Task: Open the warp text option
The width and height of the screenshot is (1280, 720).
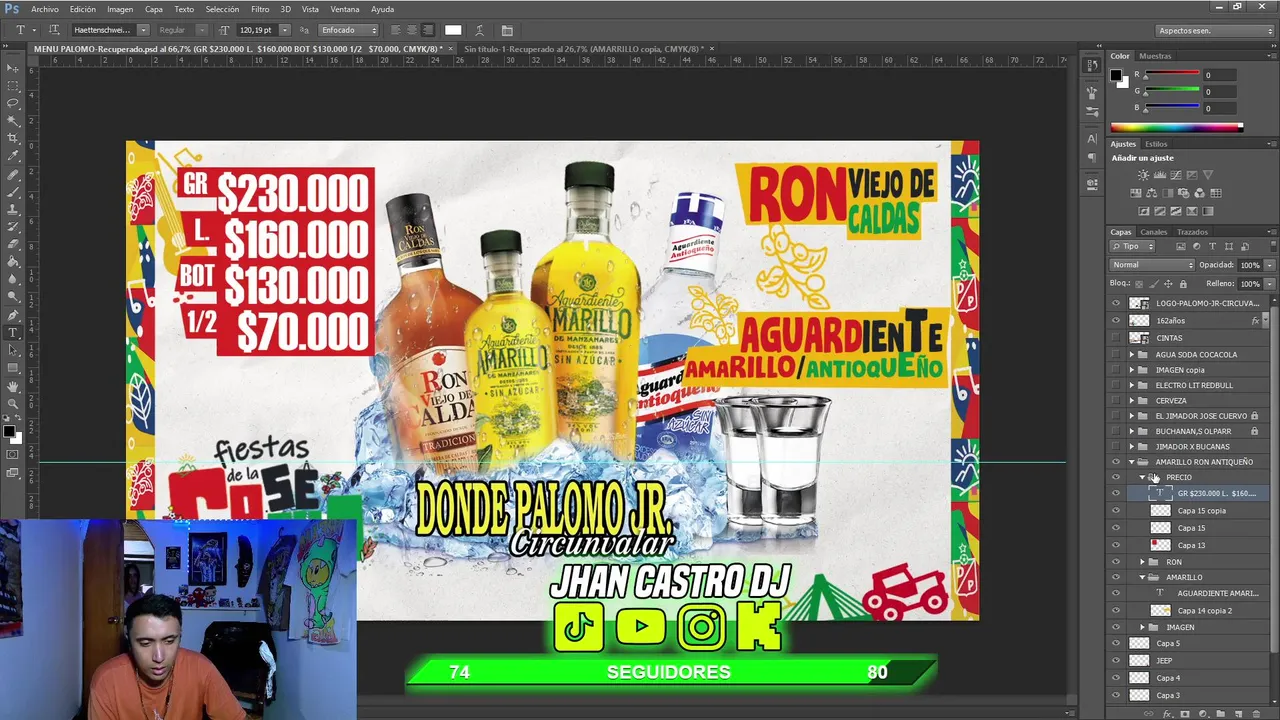Action: [479, 30]
